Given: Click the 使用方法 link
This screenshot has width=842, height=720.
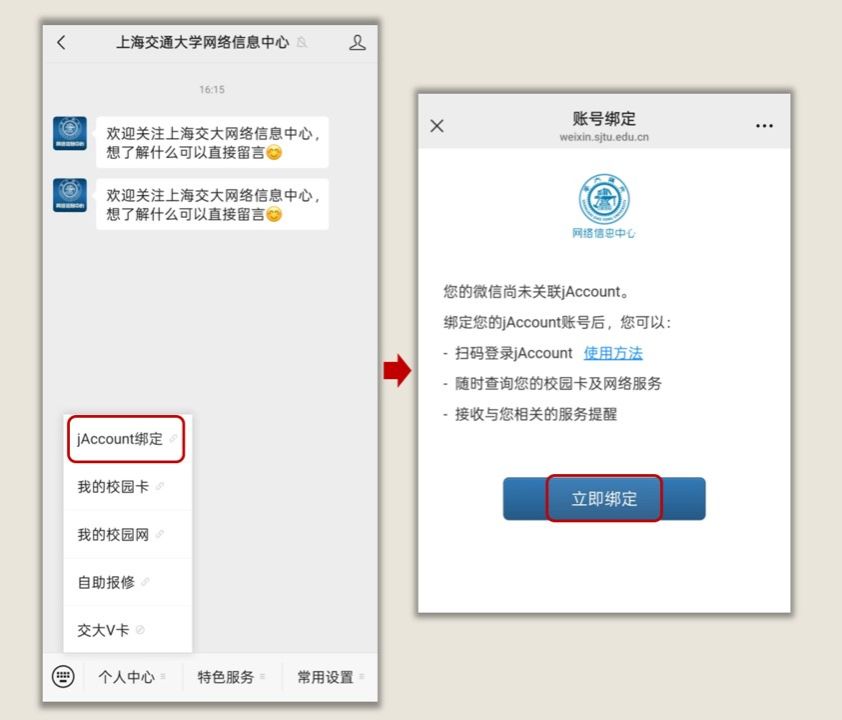Looking at the screenshot, I should (x=613, y=353).
